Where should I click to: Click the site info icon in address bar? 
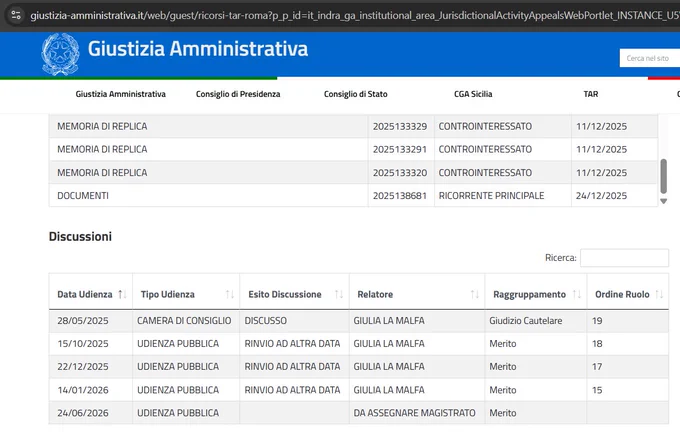point(16,15)
